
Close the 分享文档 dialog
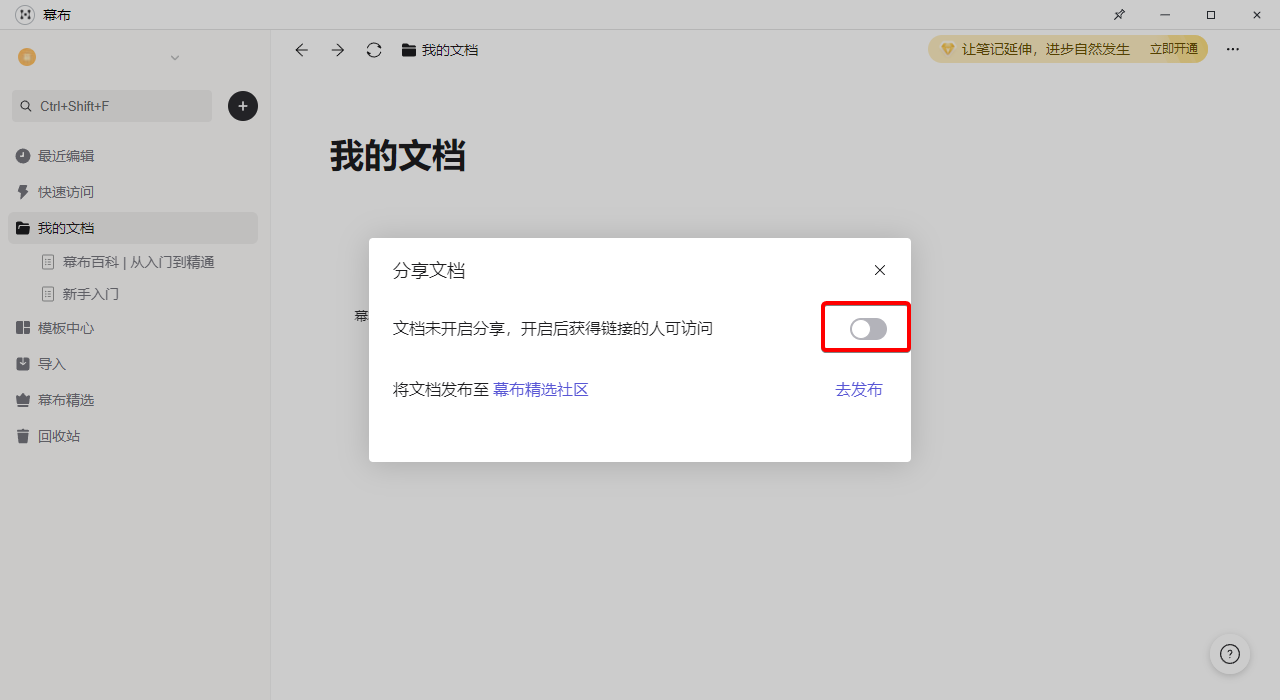tap(880, 270)
